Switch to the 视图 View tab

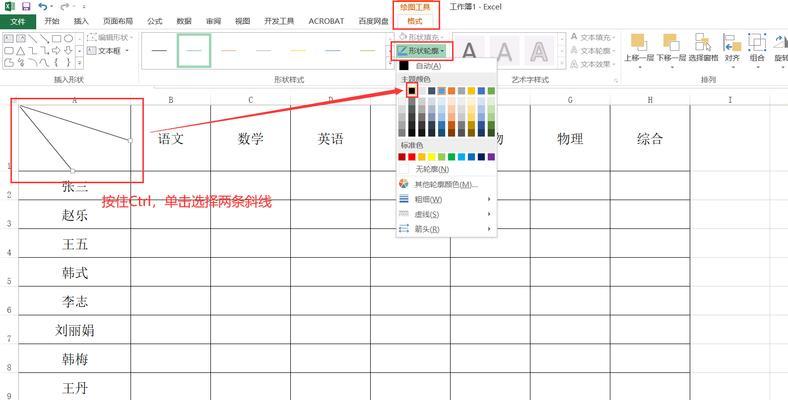click(243, 21)
